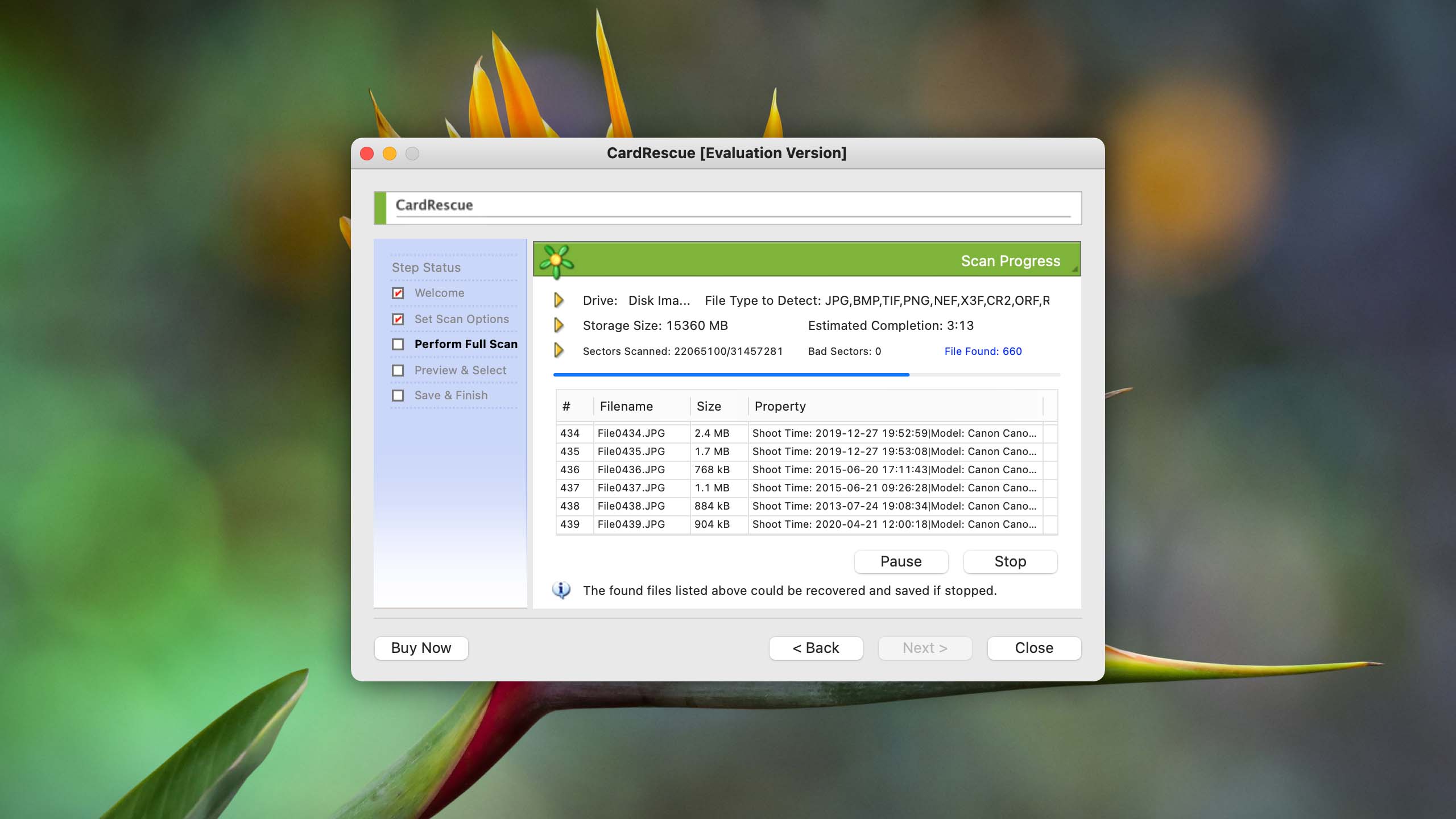Sort by the # column header

[x=574, y=406]
